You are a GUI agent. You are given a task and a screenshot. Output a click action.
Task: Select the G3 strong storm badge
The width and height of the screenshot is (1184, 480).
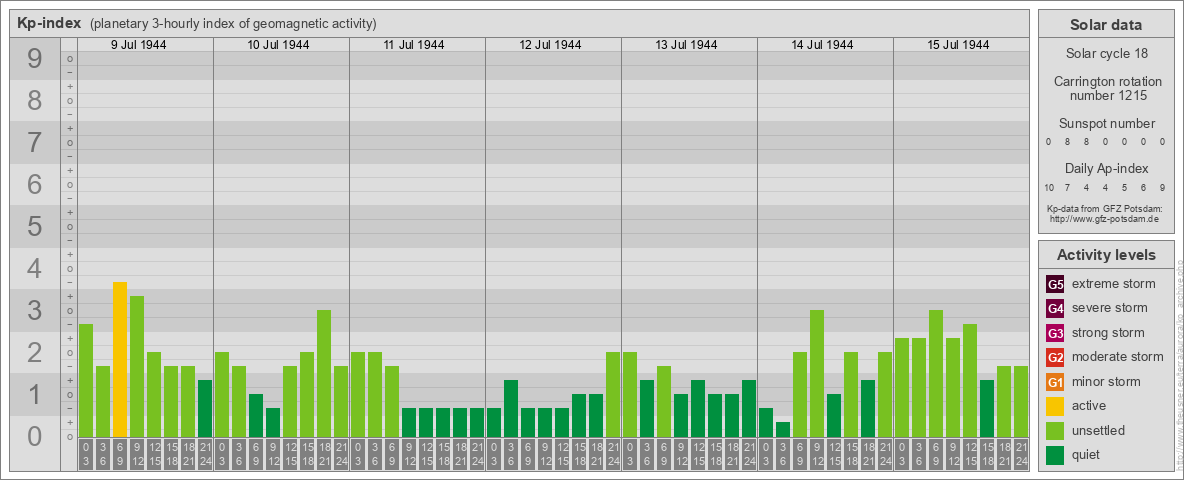[x=1054, y=333]
